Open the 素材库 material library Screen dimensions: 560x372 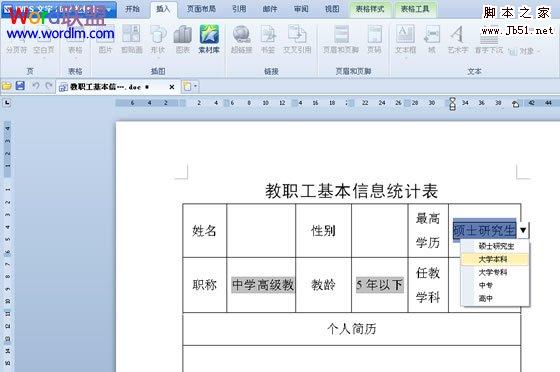(x=209, y=40)
